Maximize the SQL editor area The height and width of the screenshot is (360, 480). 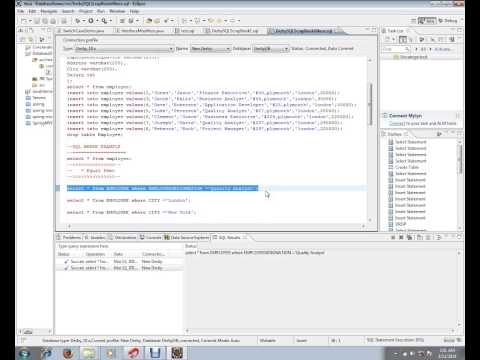374,30
